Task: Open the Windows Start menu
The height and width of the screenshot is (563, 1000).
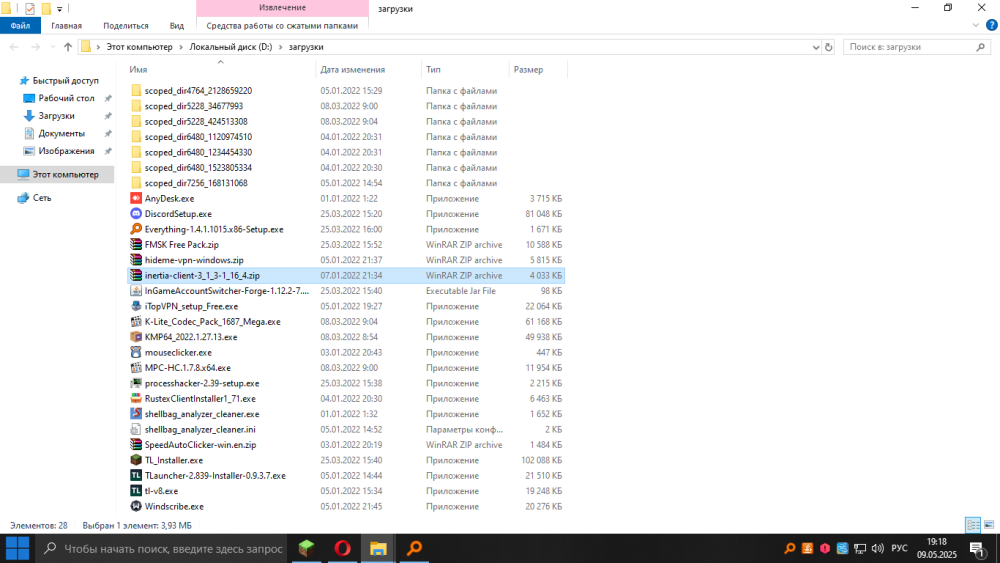Action: (x=17, y=548)
